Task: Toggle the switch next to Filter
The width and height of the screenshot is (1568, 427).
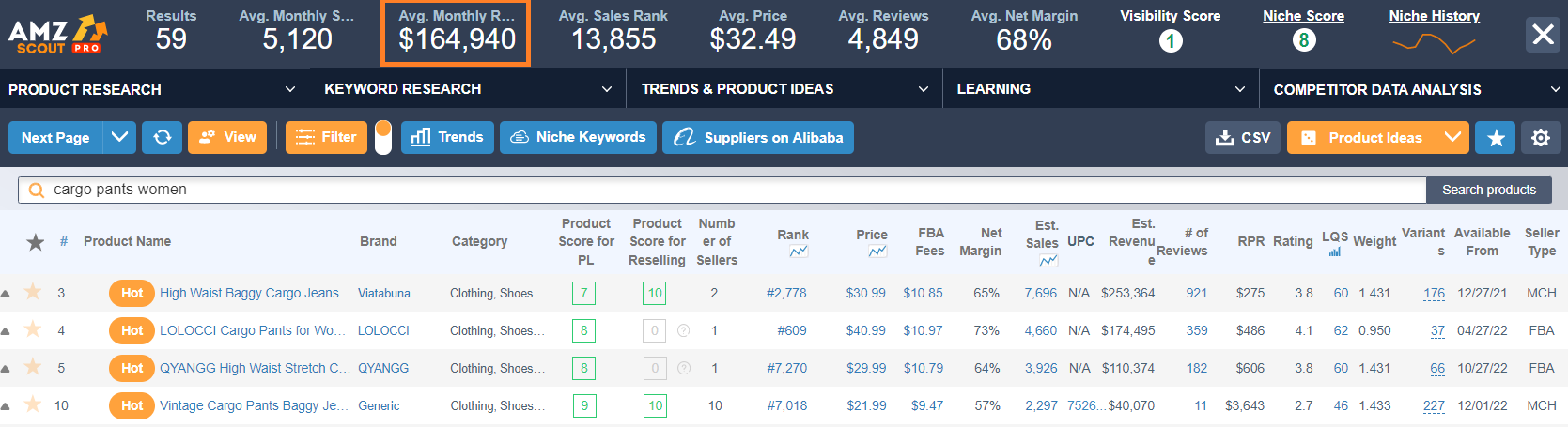Action: (383, 137)
